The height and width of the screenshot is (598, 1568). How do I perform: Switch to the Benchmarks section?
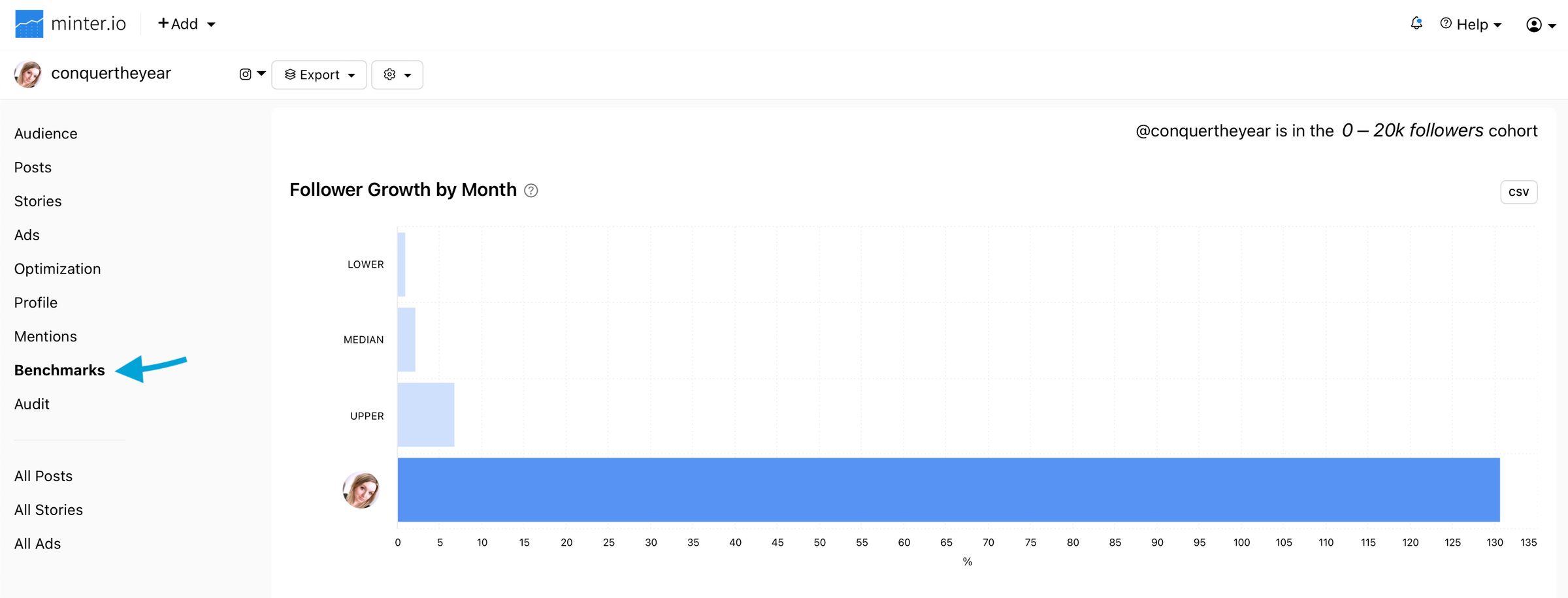click(x=59, y=370)
